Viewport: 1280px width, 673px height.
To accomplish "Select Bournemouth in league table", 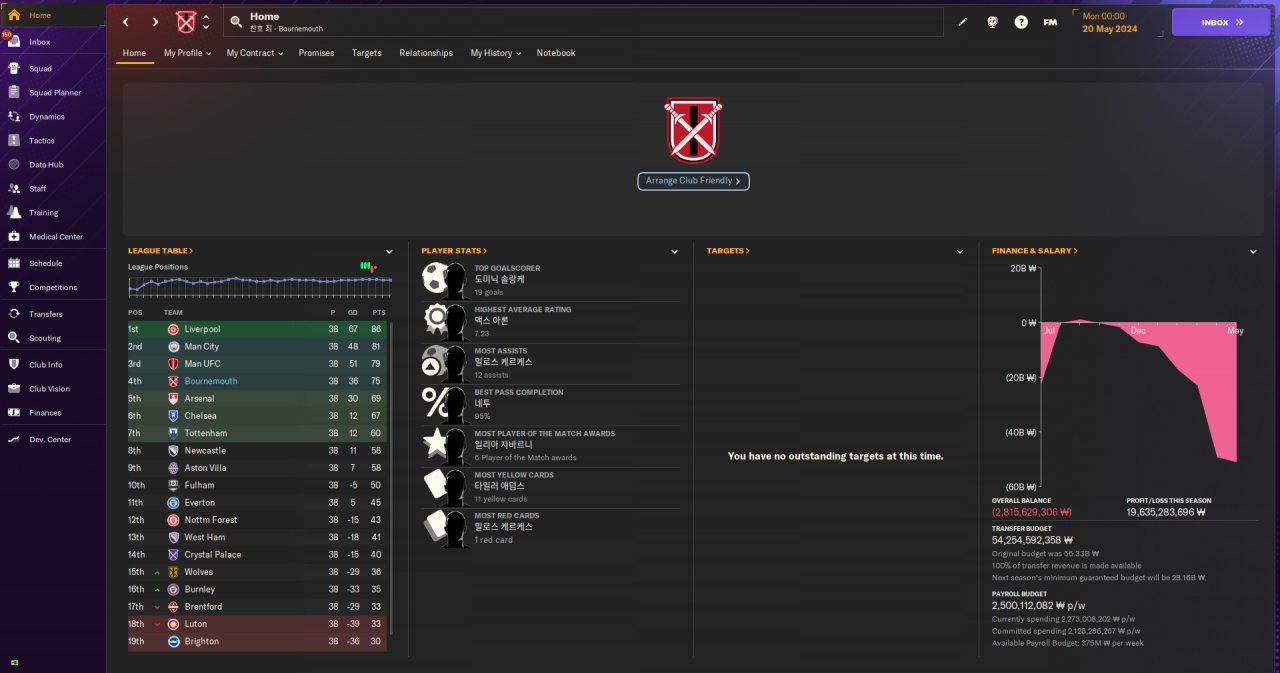I will 258,381.
